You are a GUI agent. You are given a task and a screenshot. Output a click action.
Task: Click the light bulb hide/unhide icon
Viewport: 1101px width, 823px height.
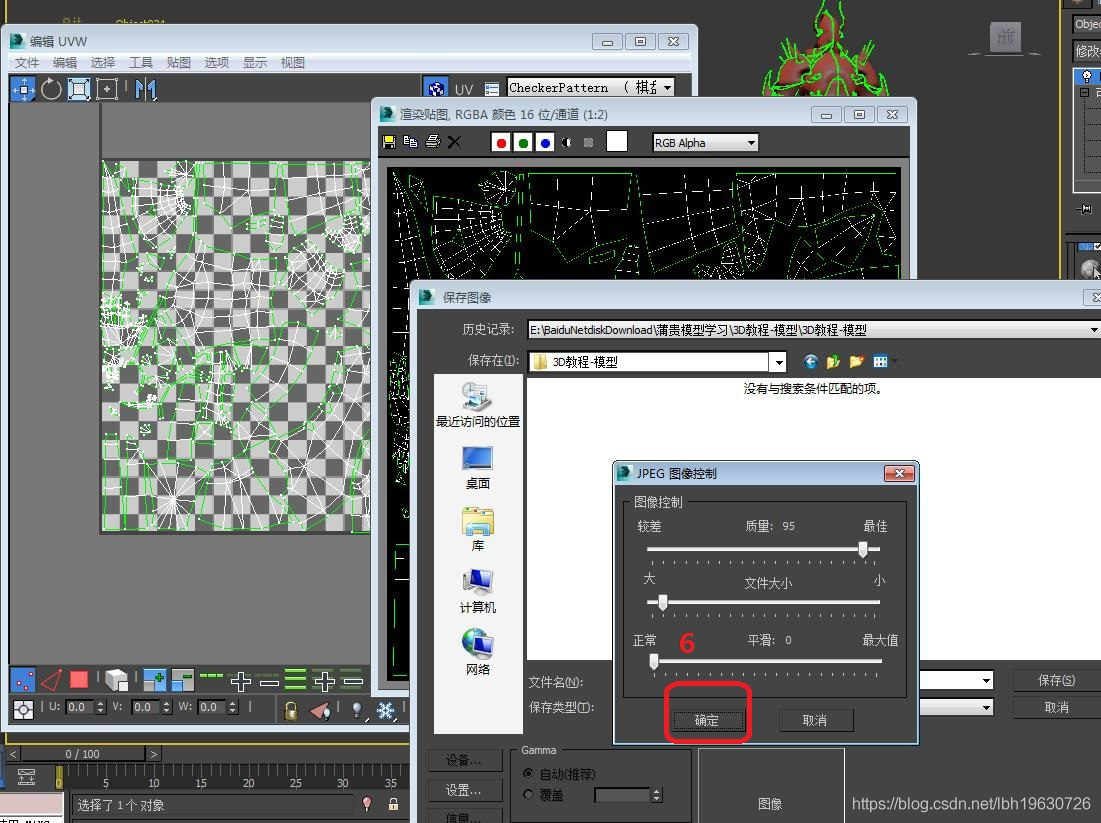point(357,711)
